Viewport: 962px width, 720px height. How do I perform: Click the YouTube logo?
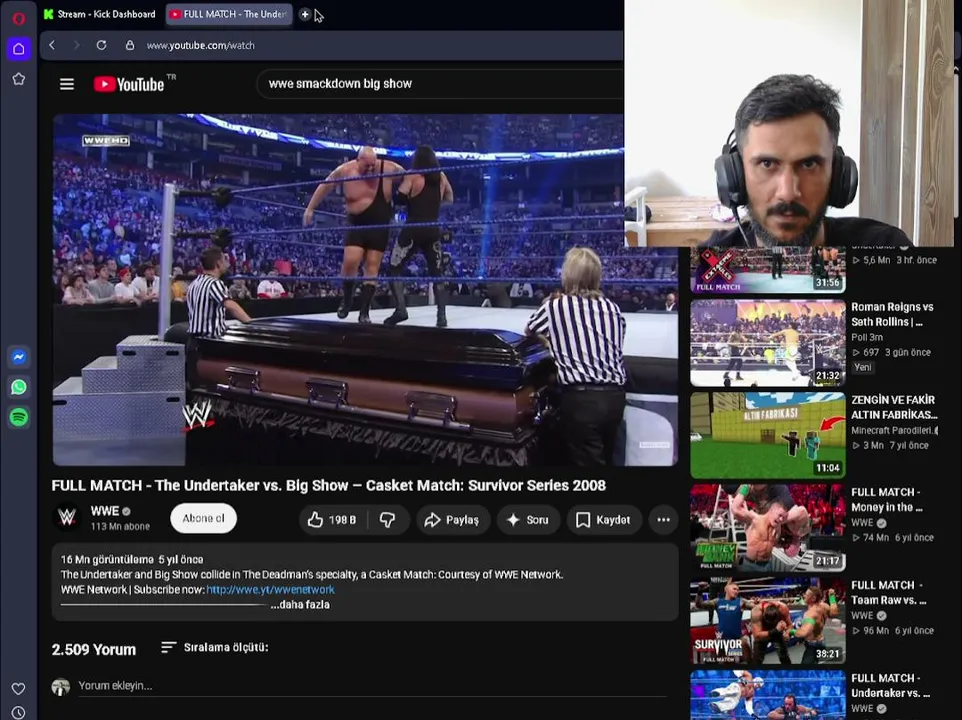[129, 84]
